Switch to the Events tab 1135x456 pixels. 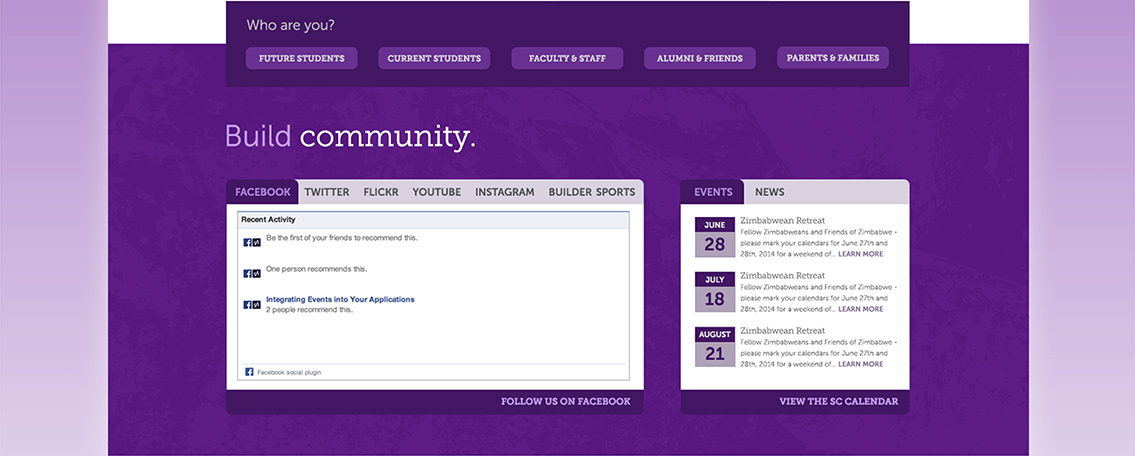tap(713, 192)
